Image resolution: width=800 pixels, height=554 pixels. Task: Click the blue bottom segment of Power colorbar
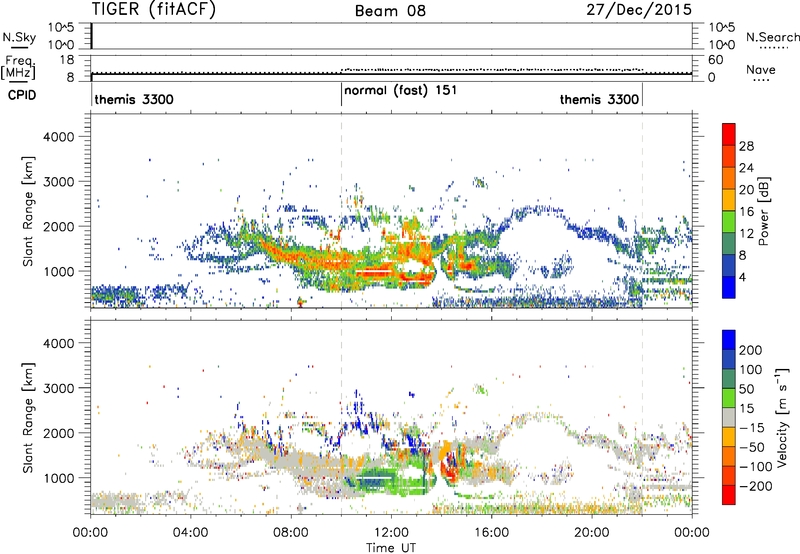click(x=729, y=287)
